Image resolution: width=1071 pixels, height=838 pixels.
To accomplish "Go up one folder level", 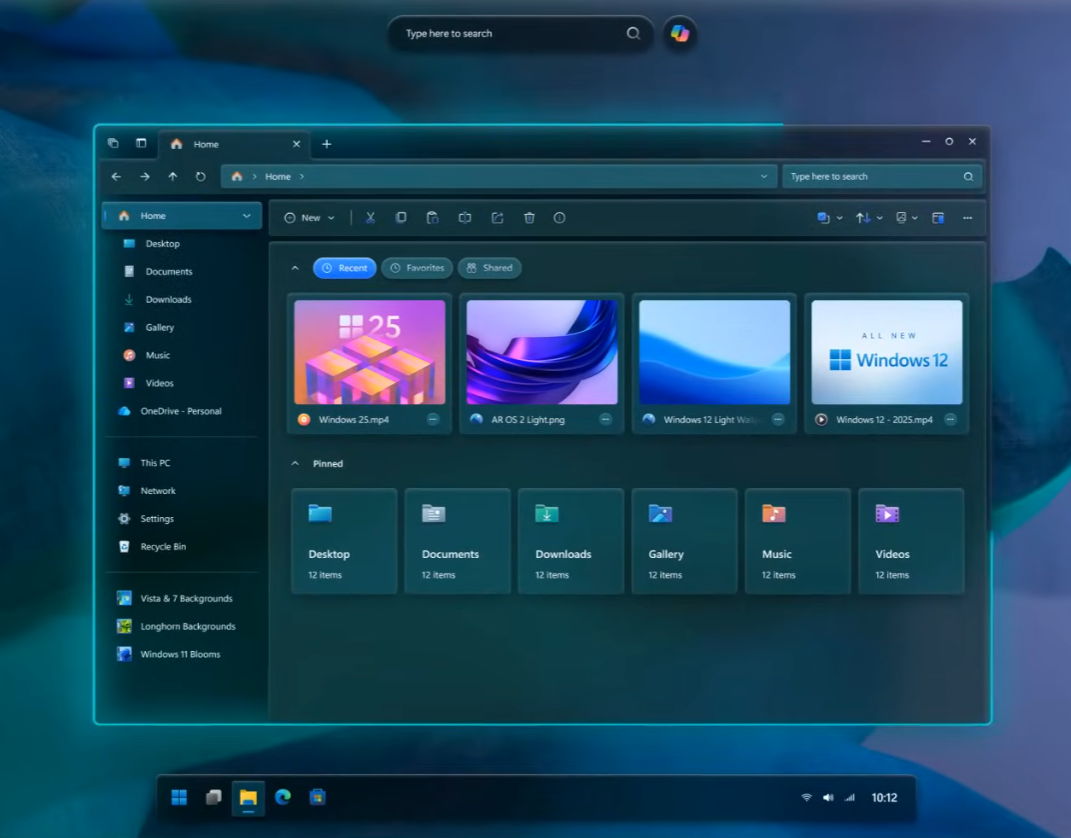I will (x=172, y=177).
